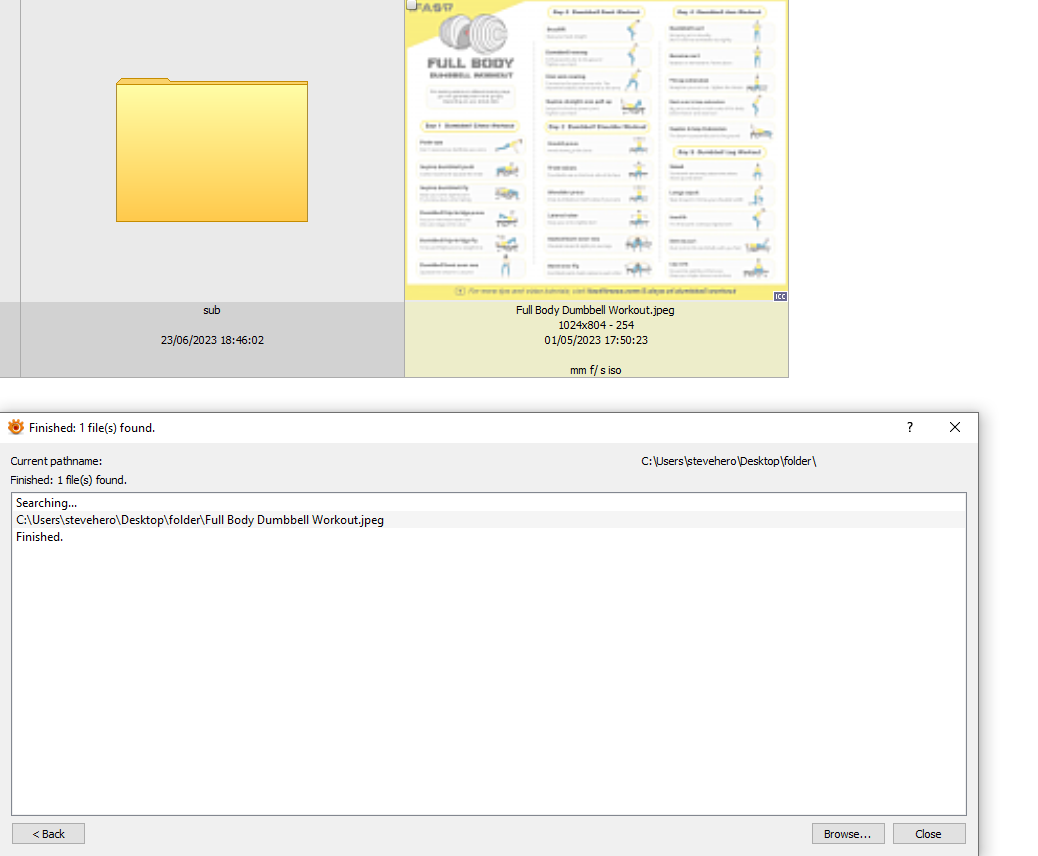Select the Full Body Dumbbell Workout thumbnail

coord(596,150)
